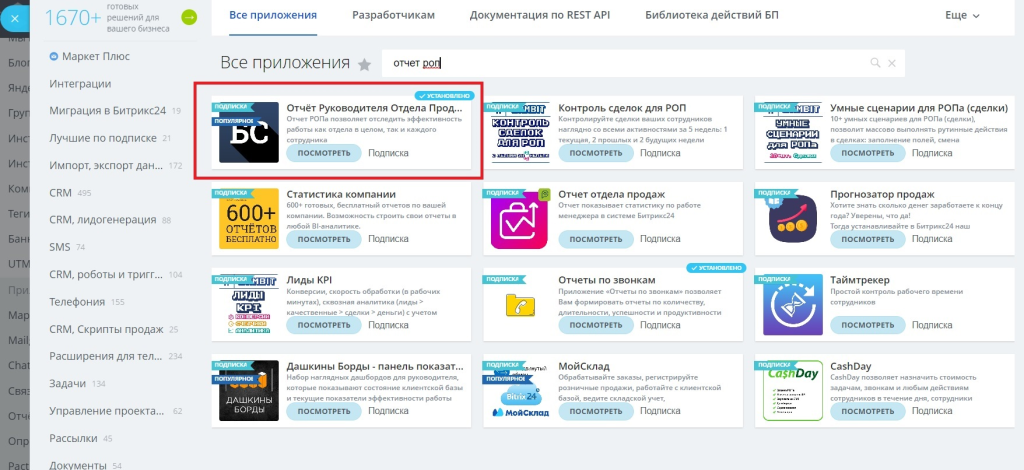Open the yellow folder 'Отчеты по звонкам' icon

(520, 304)
